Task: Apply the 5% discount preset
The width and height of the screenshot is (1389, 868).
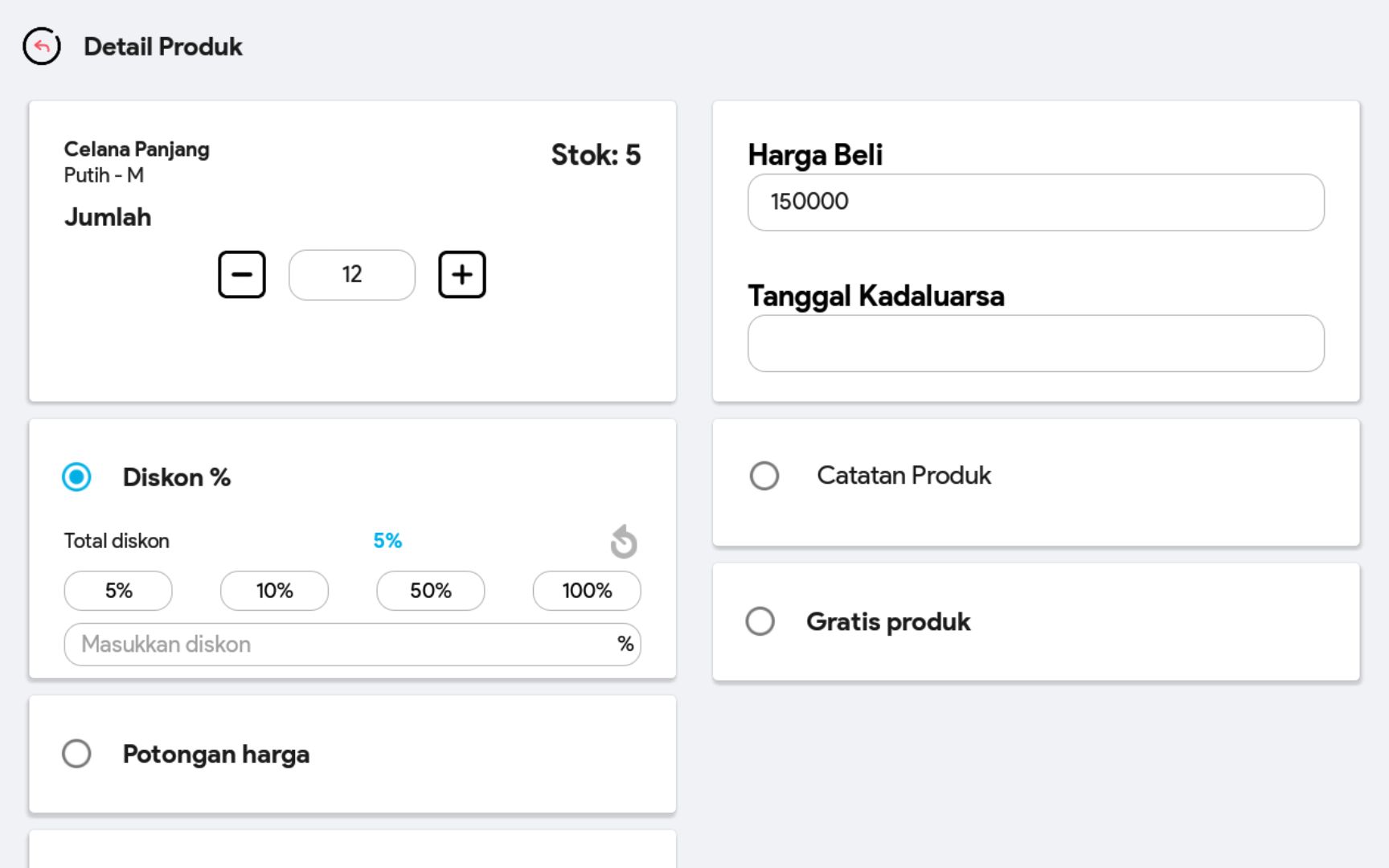Action: (x=118, y=591)
